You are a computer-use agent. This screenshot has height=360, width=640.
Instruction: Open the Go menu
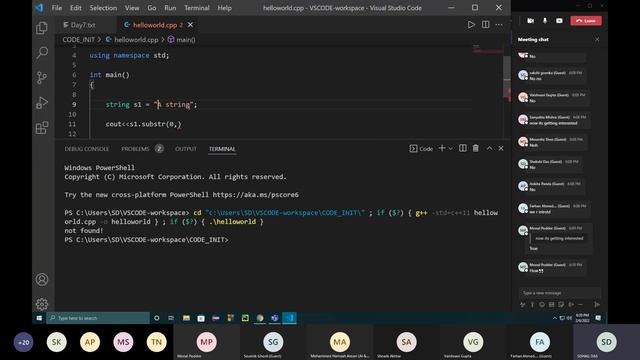click(152, 8)
